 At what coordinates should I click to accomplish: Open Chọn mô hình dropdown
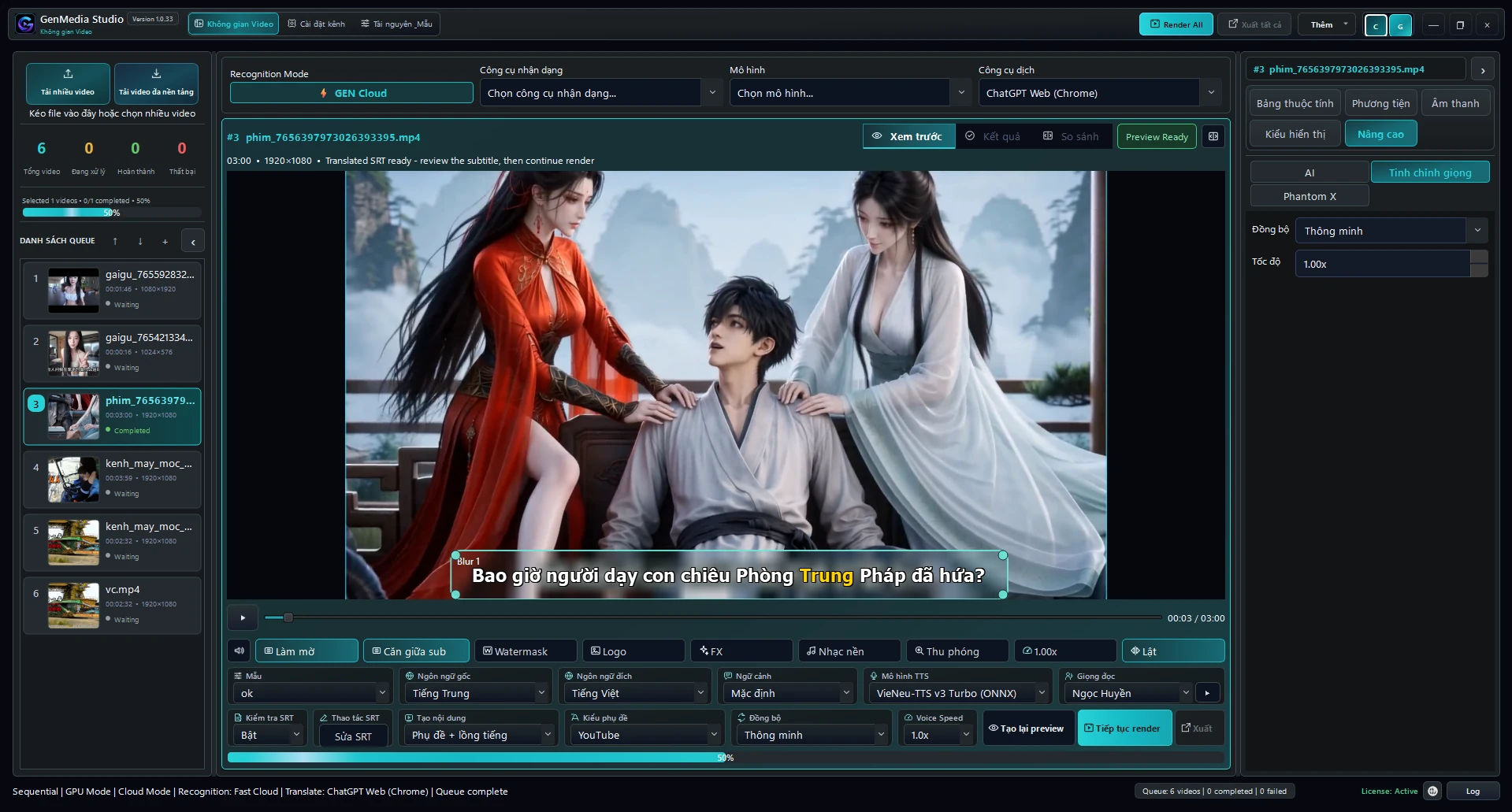tap(851, 93)
